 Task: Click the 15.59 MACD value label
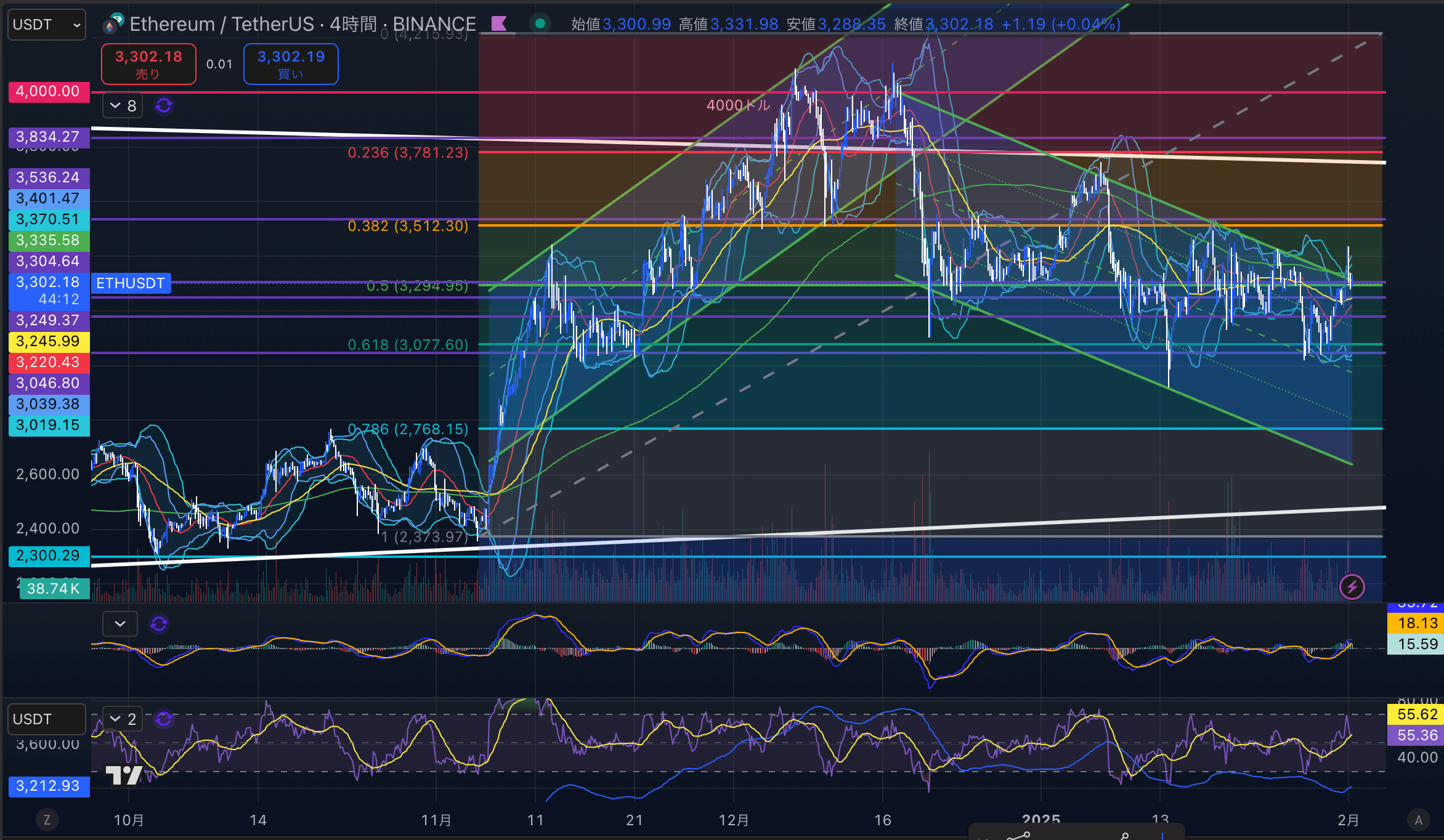pos(1415,645)
